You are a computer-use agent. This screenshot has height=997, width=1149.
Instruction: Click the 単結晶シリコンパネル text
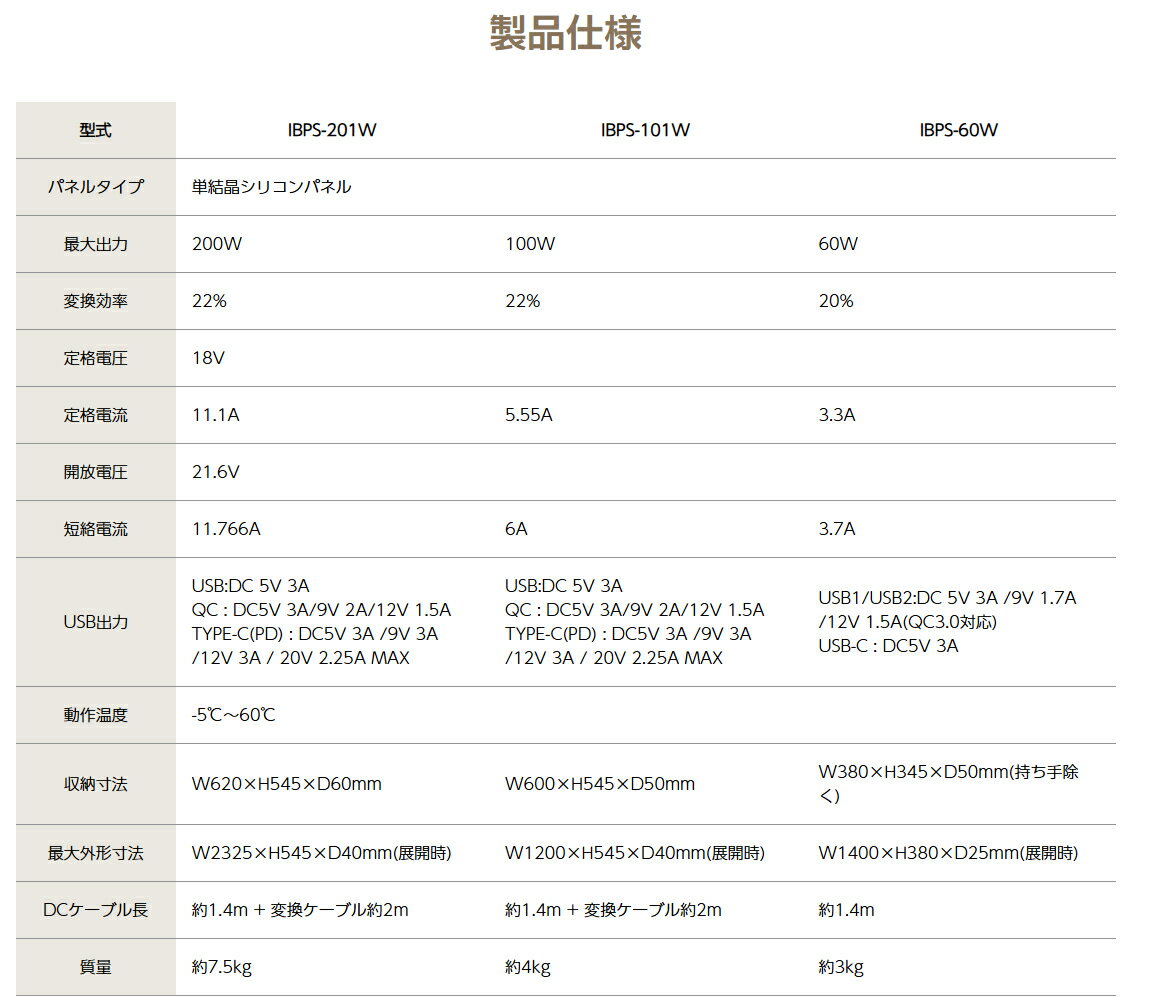point(271,187)
